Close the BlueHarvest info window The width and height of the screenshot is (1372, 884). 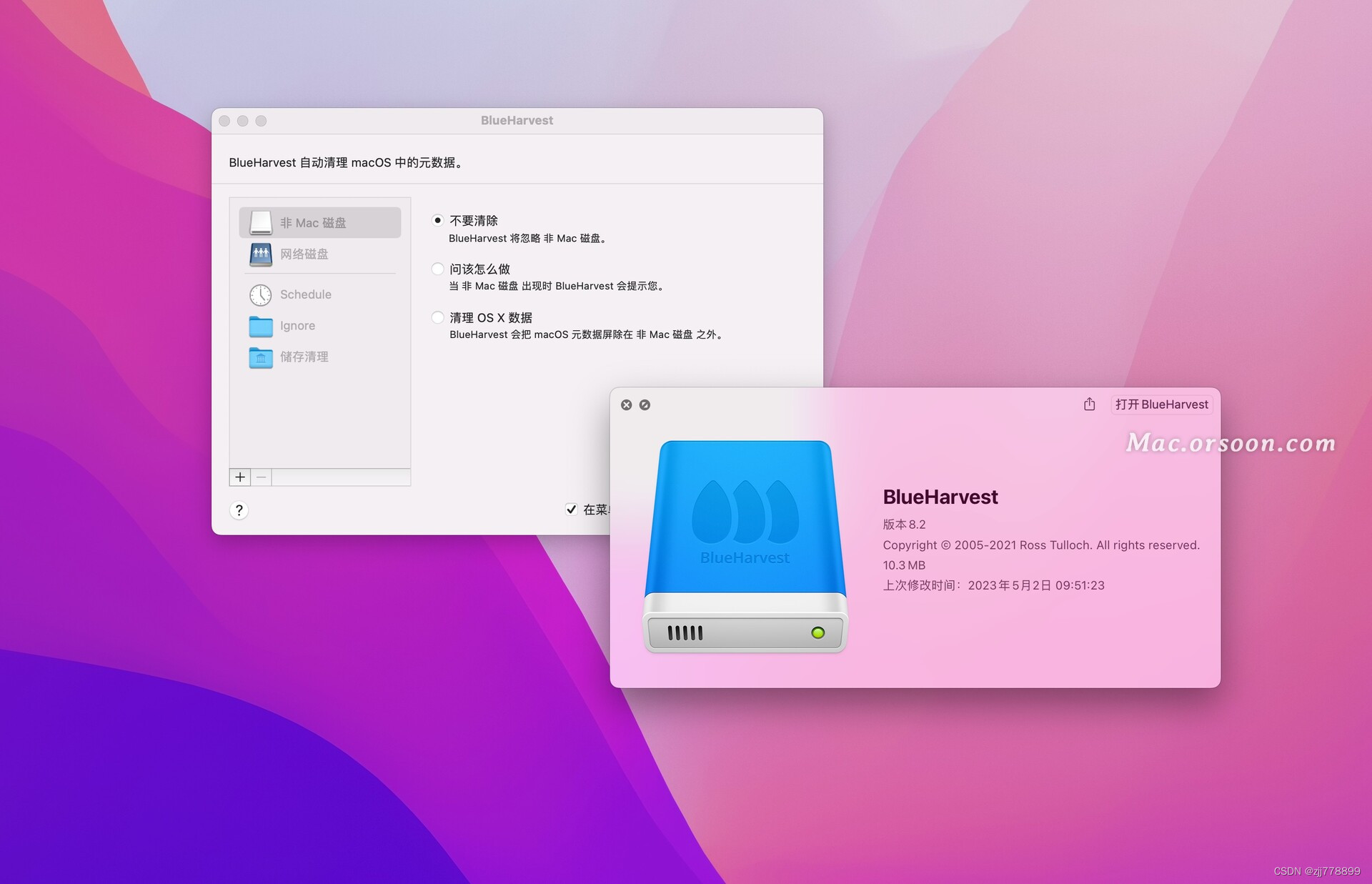[626, 404]
